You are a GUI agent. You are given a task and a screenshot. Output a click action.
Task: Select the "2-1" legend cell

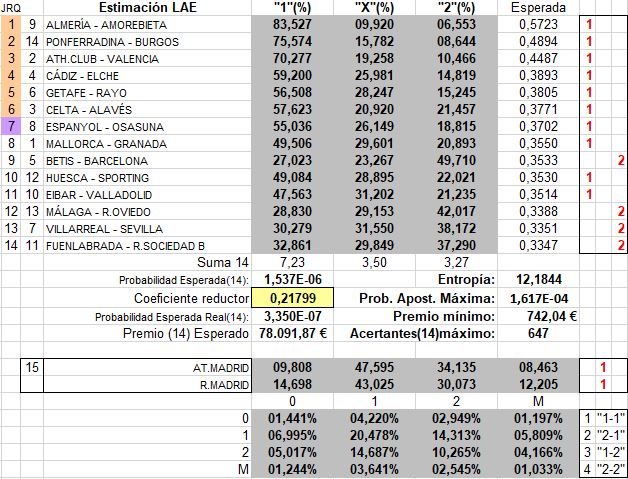611,435
